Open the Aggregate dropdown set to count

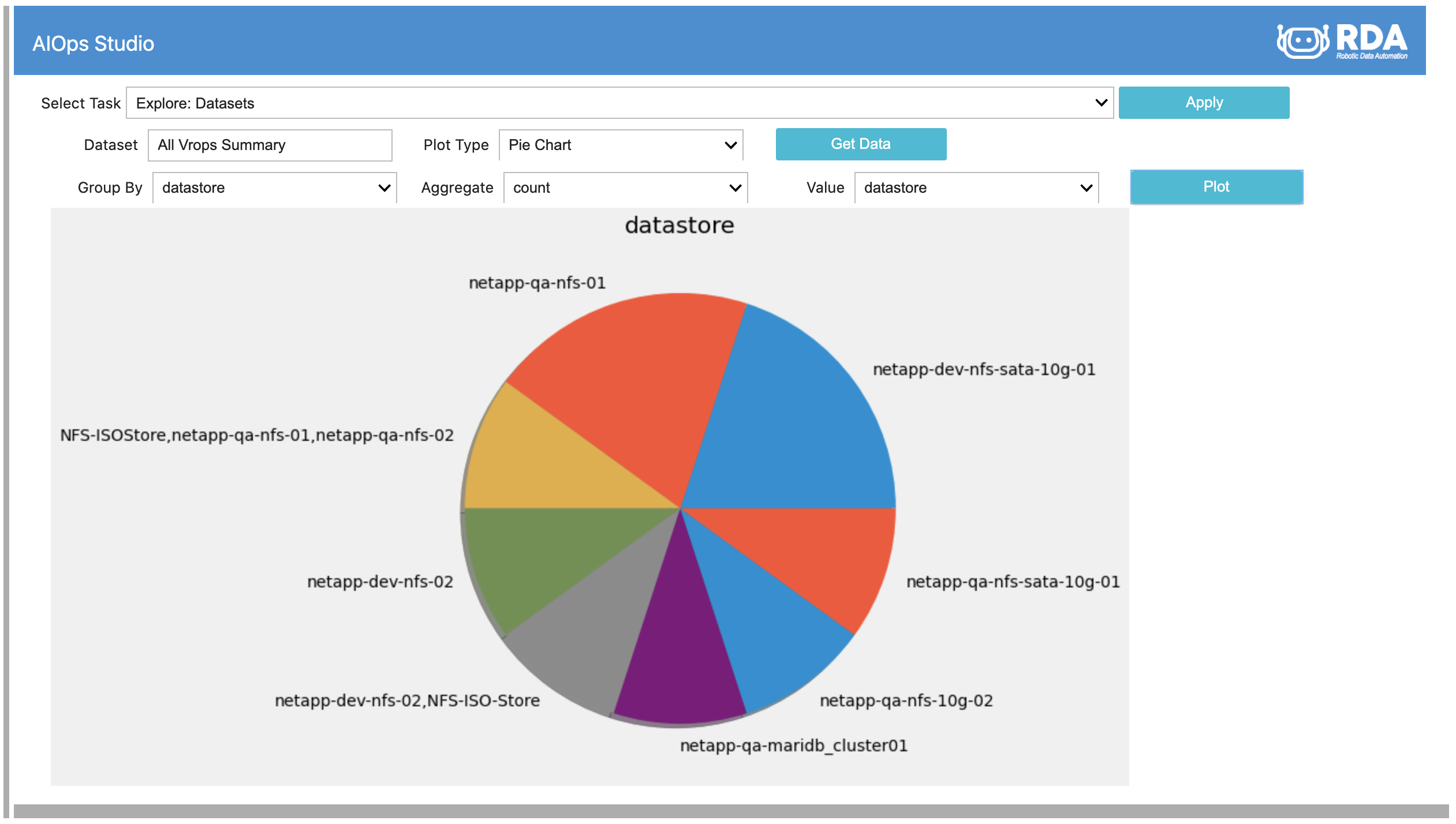coord(625,187)
